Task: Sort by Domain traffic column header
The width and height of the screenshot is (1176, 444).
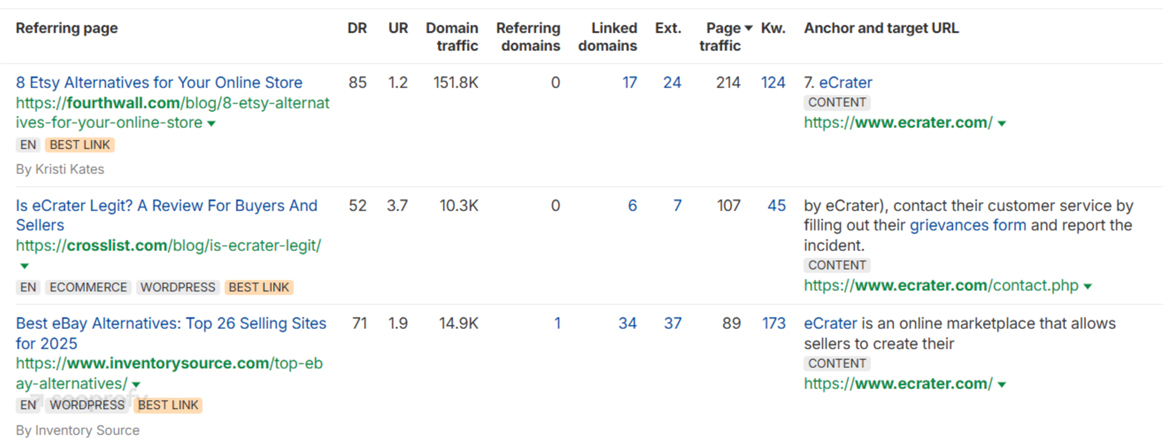Action: (452, 37)
